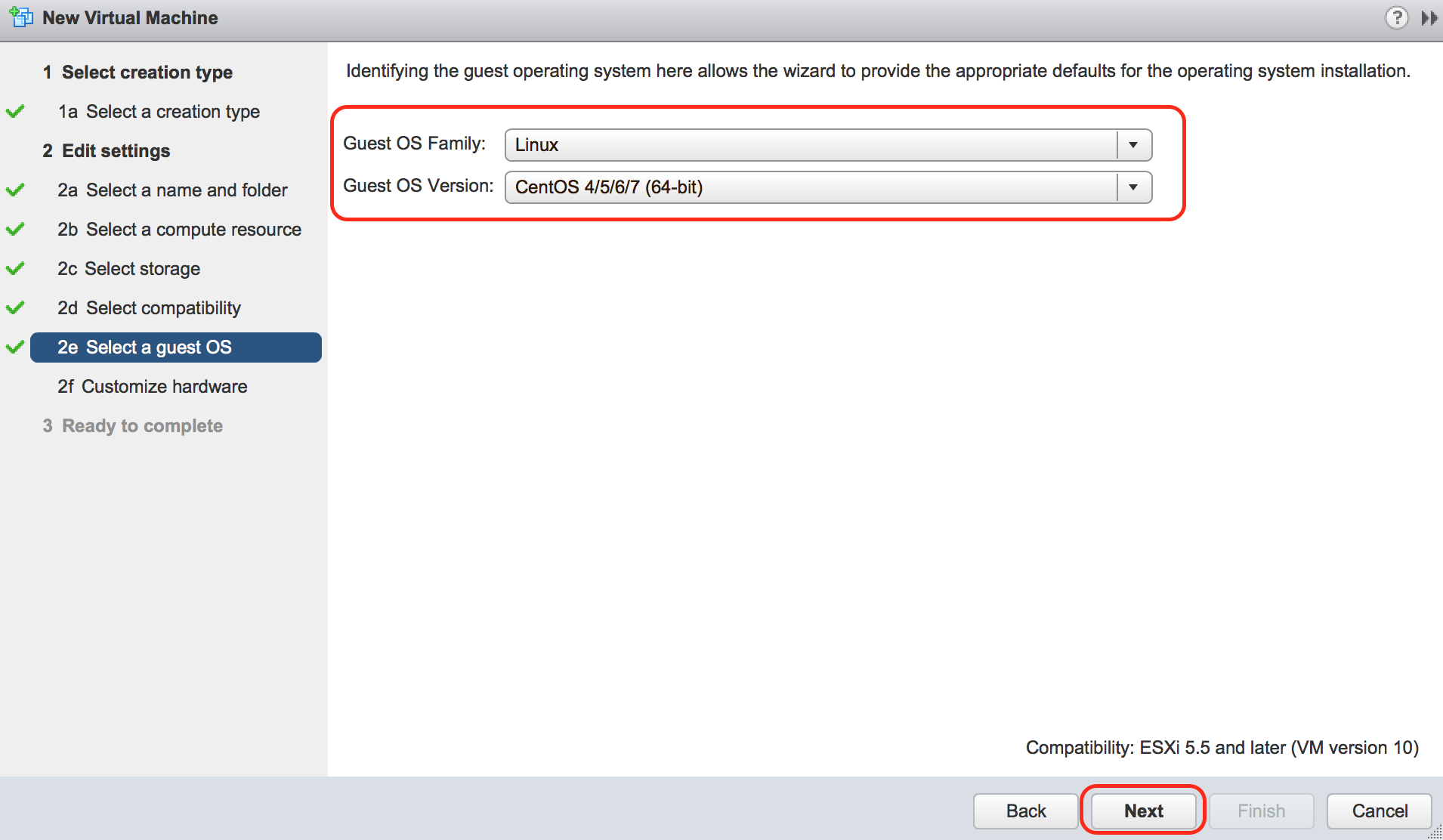Open the help question mark icon
Screen dimensions: 1443x840
[1396, 17]
